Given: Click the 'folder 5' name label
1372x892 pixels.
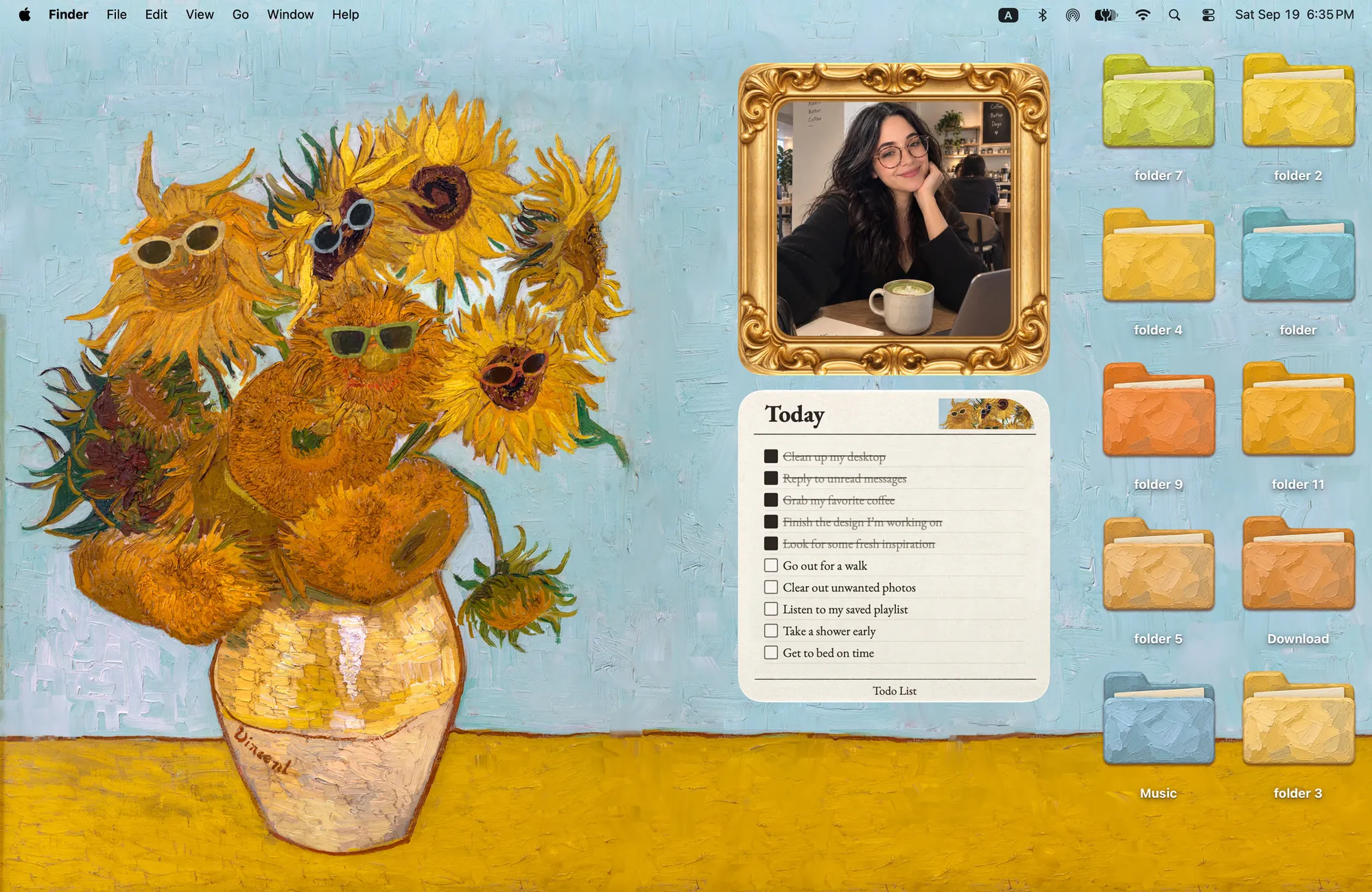Looking at the screenshot, I should 1158,639.
